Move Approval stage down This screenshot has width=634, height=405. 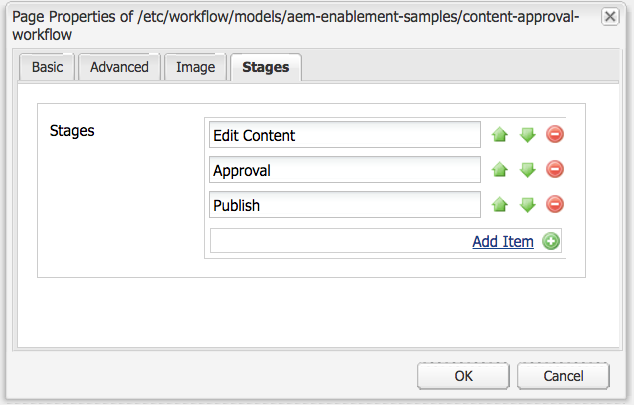[x=527, y=170]
